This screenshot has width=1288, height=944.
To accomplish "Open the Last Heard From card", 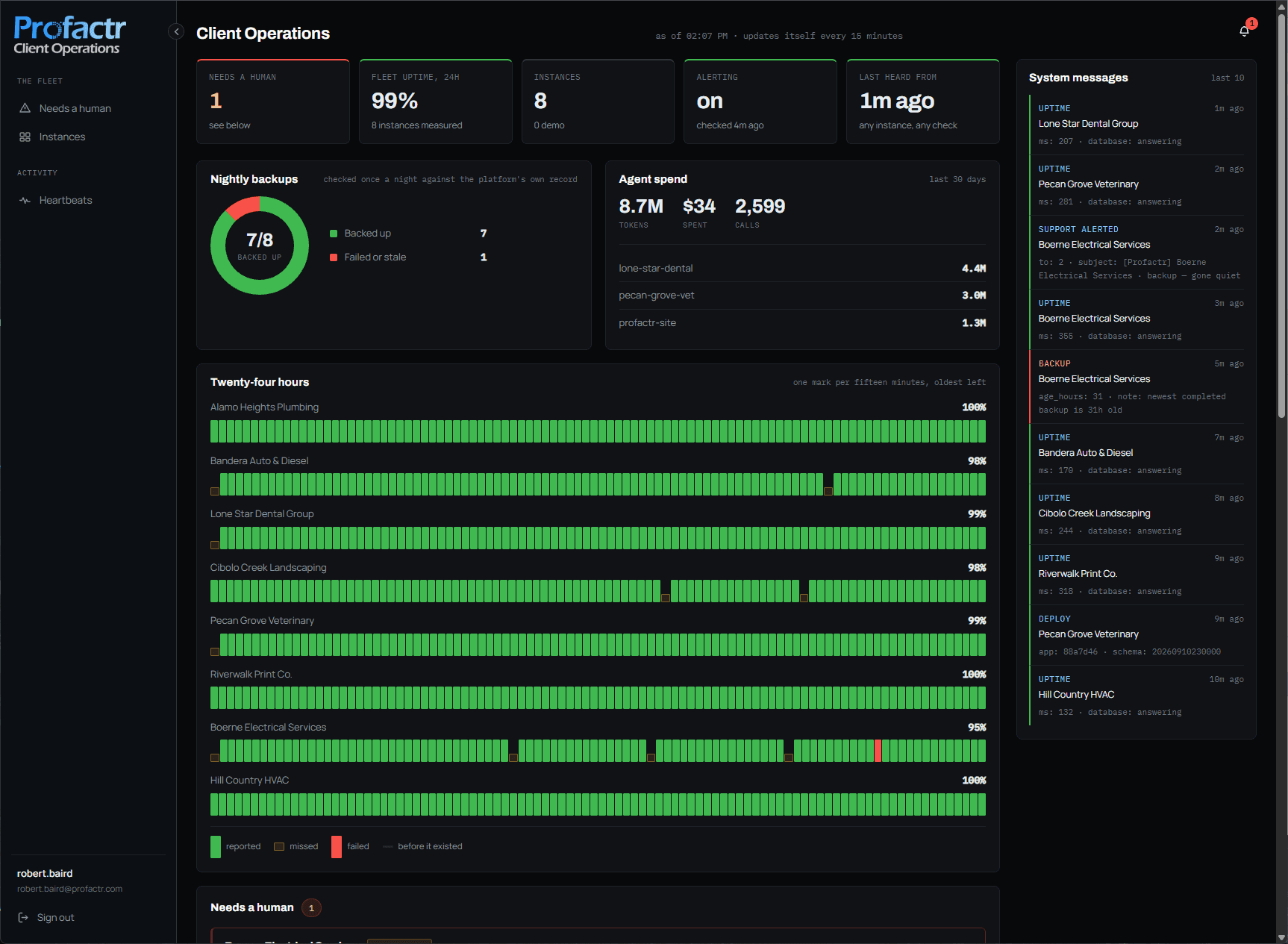I will (x=923, y=101).
